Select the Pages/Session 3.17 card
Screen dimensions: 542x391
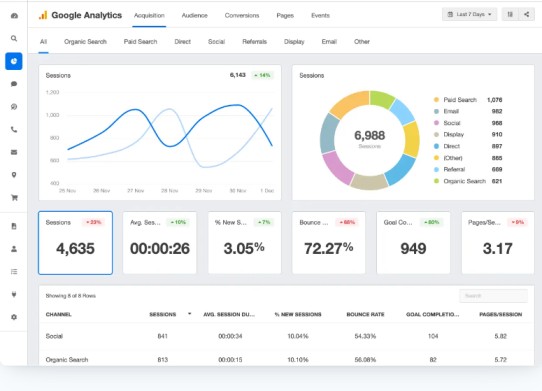click(498, 243)
